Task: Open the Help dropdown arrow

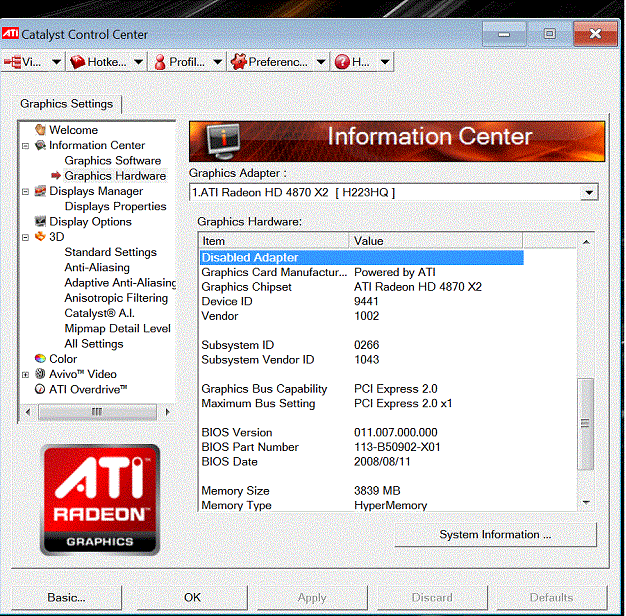Action: 385,62
